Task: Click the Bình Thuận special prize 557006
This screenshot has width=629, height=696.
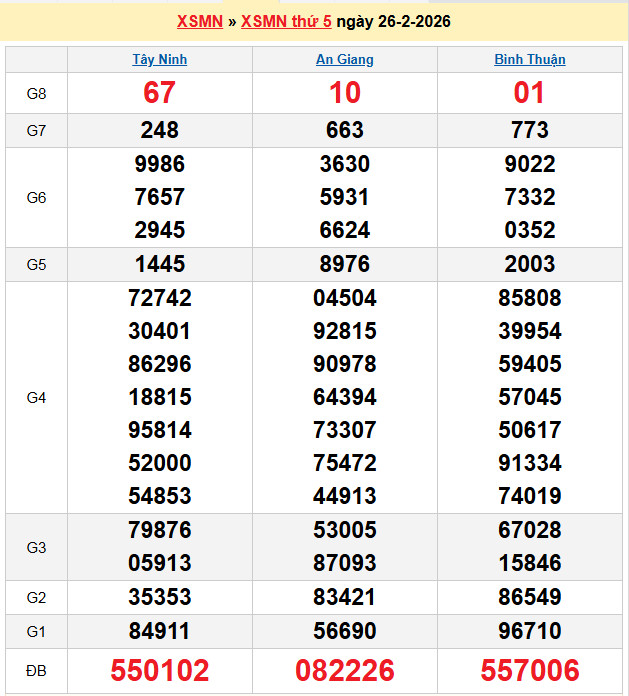Action: [530, 670]
